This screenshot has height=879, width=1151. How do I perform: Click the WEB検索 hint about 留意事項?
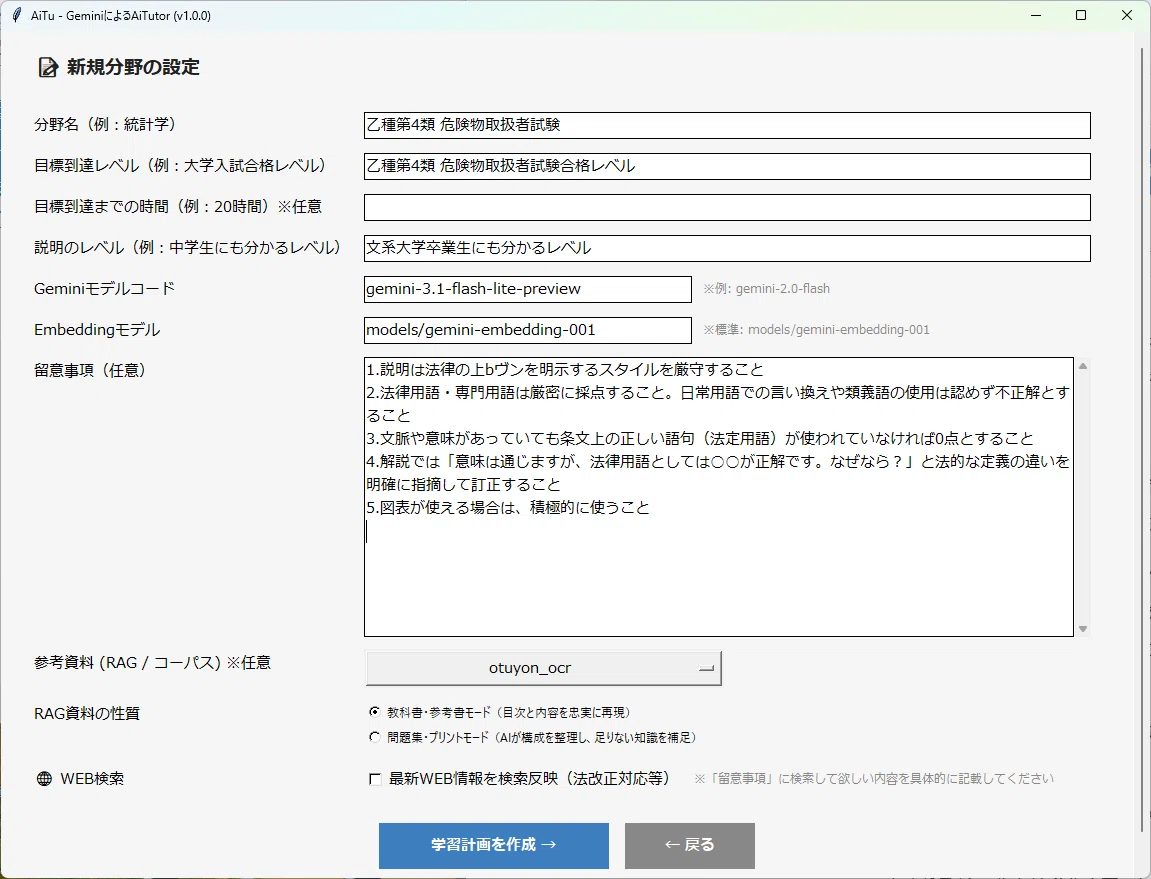point(874,779)
